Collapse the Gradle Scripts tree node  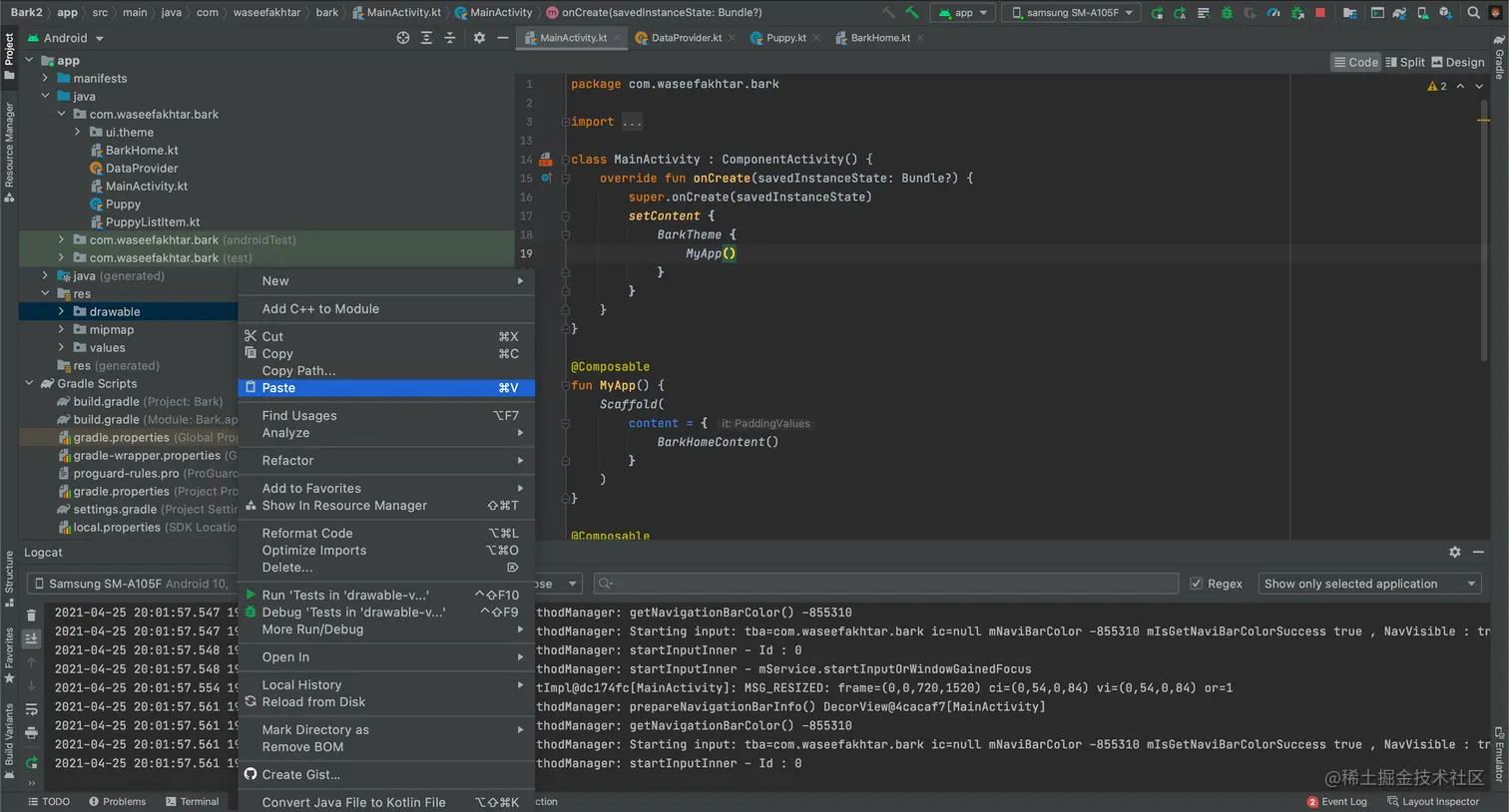click(29, 384)
